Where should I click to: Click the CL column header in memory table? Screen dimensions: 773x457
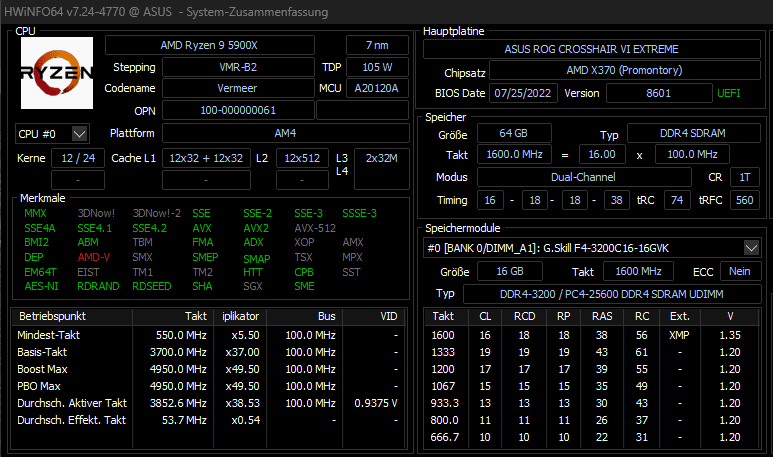click(x=485, y=316)
